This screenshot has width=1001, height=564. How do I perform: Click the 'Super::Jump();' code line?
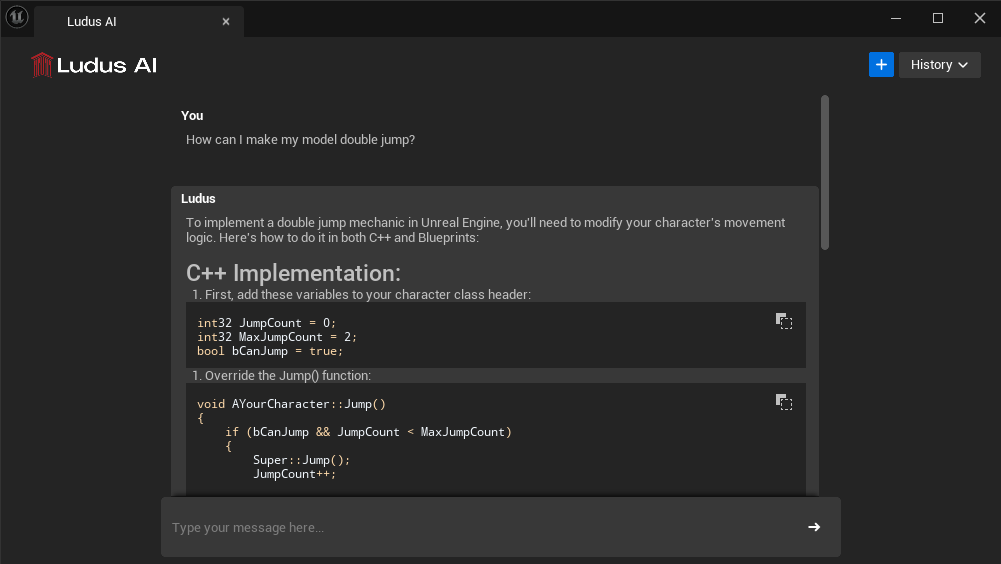[x=301, y=460]
